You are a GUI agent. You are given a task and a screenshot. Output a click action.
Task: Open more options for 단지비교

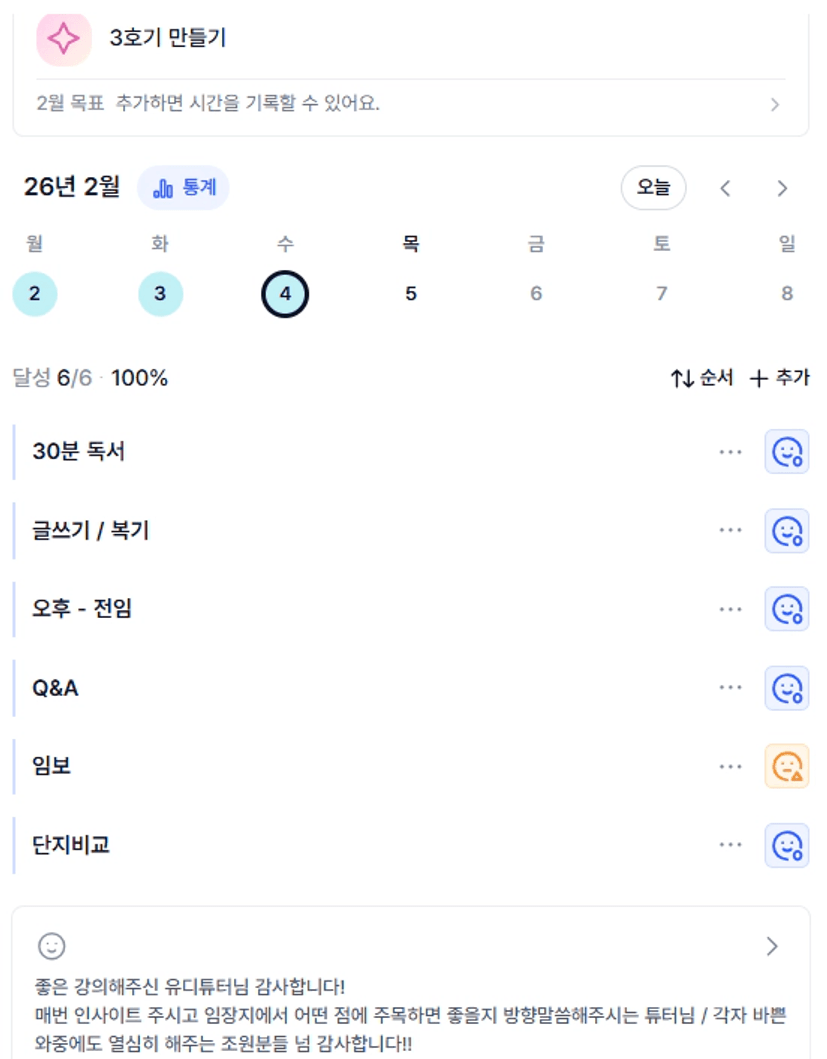(731, 845)
